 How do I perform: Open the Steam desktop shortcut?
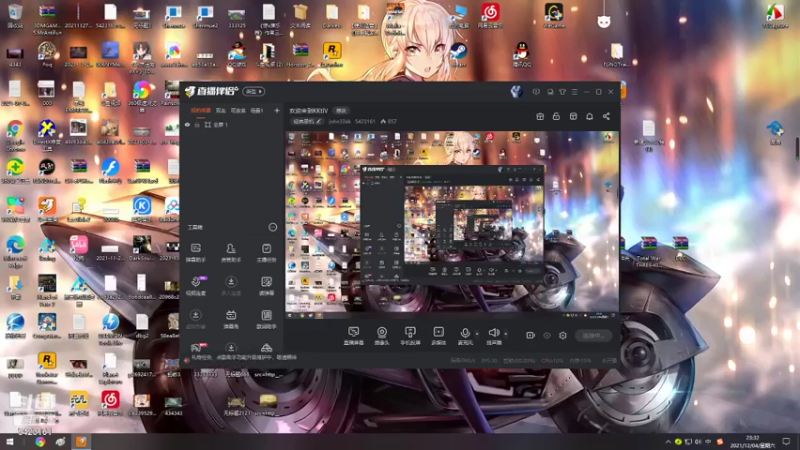458,55
